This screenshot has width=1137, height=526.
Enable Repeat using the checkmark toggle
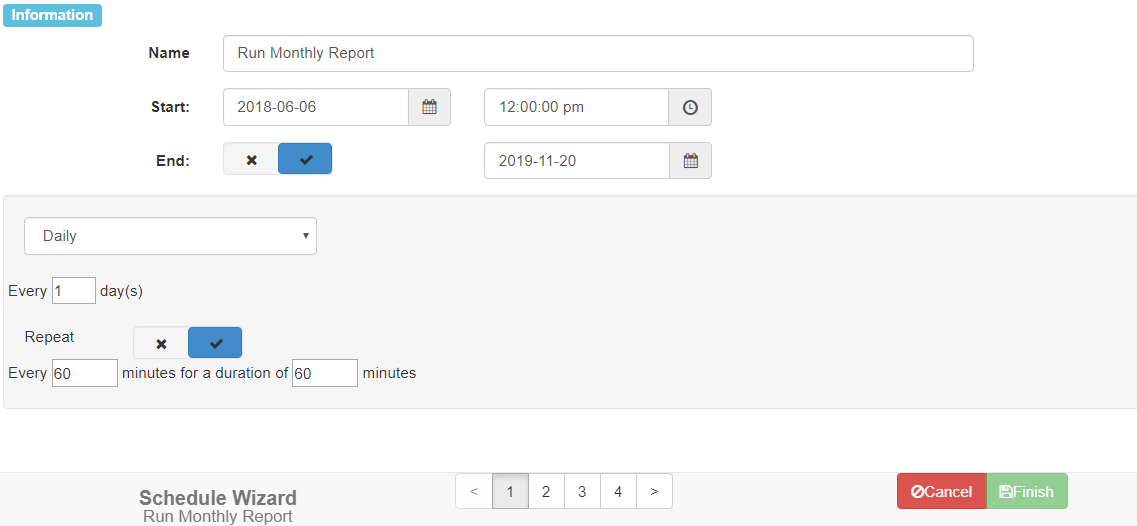215,343
